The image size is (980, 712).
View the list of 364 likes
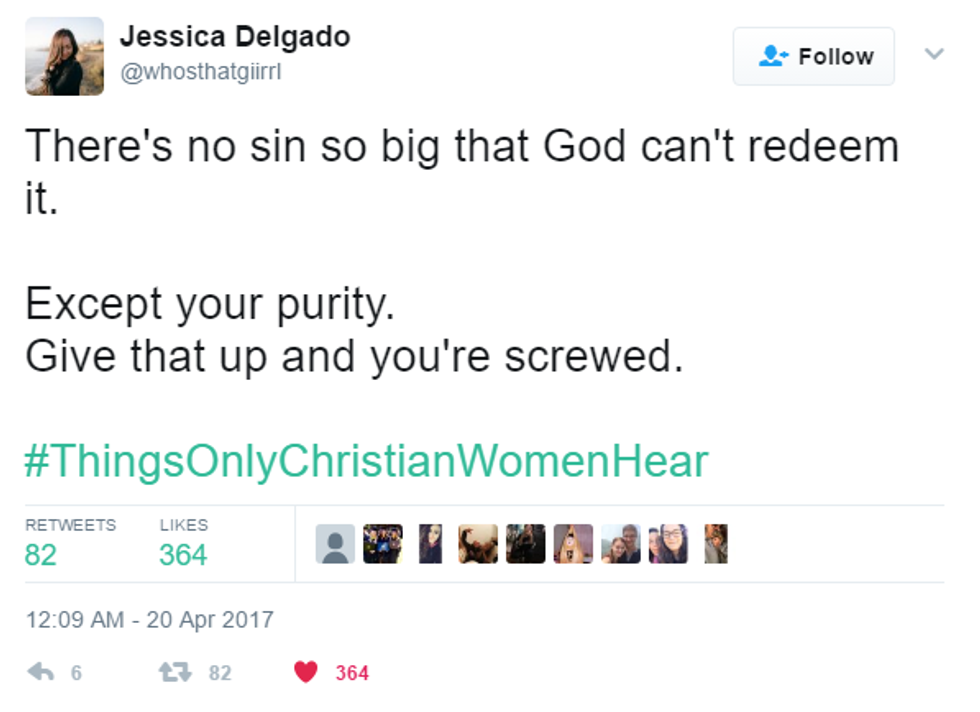coord(183,554)
